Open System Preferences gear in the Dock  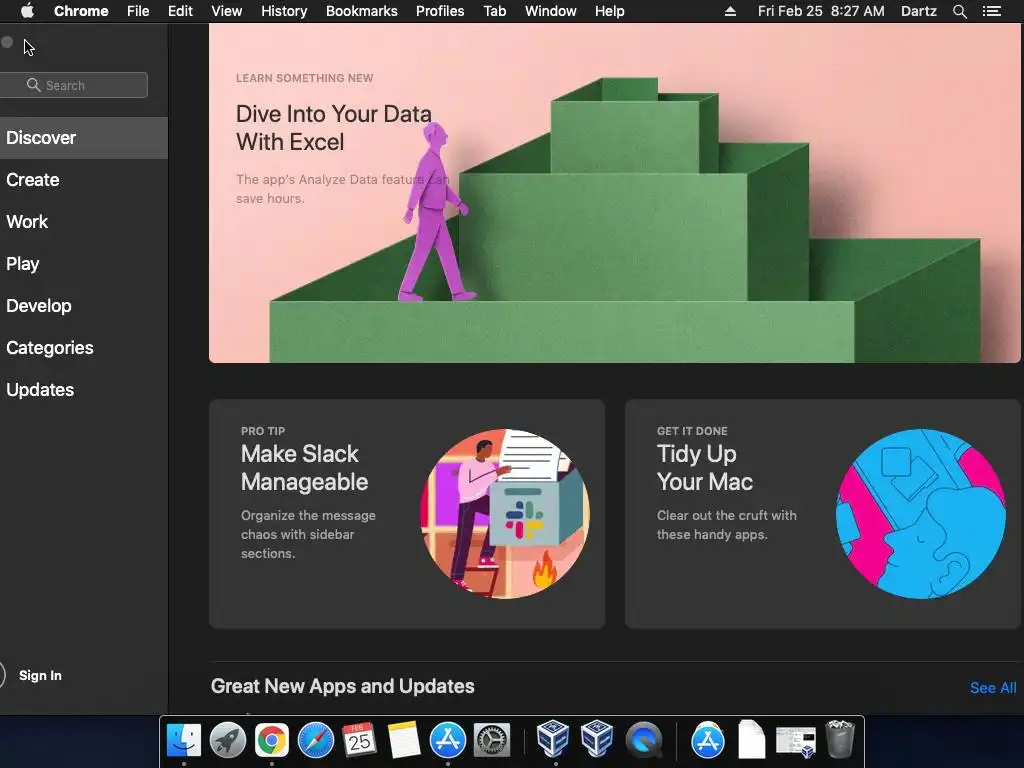coord(491,740)
